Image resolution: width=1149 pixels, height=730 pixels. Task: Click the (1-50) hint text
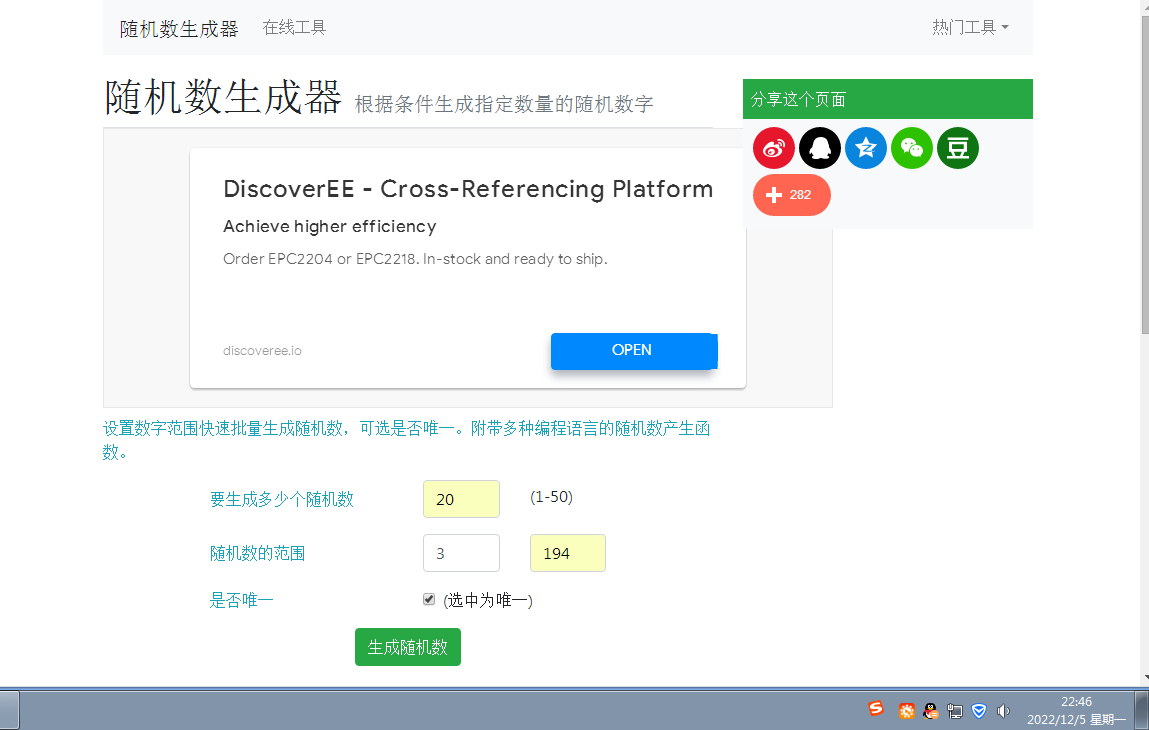tap(551, 497)
